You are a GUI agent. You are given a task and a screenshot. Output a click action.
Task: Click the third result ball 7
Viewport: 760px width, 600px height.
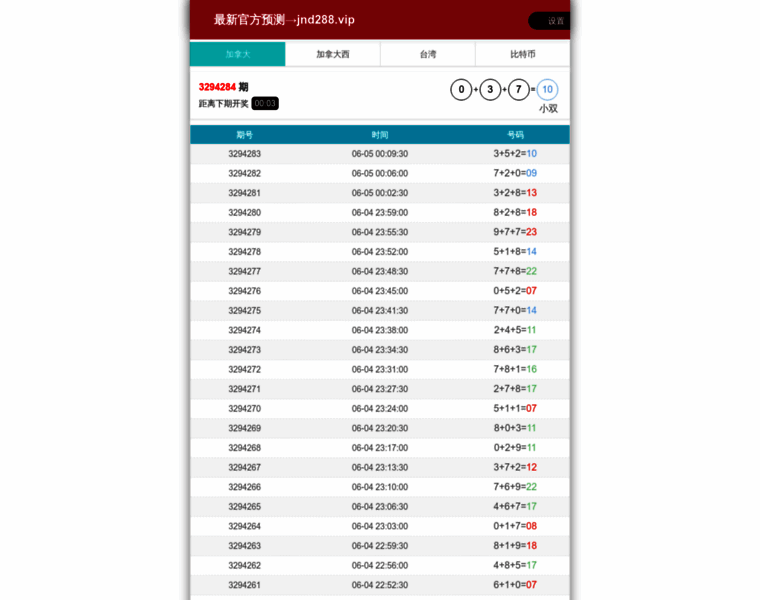(519, 90)
